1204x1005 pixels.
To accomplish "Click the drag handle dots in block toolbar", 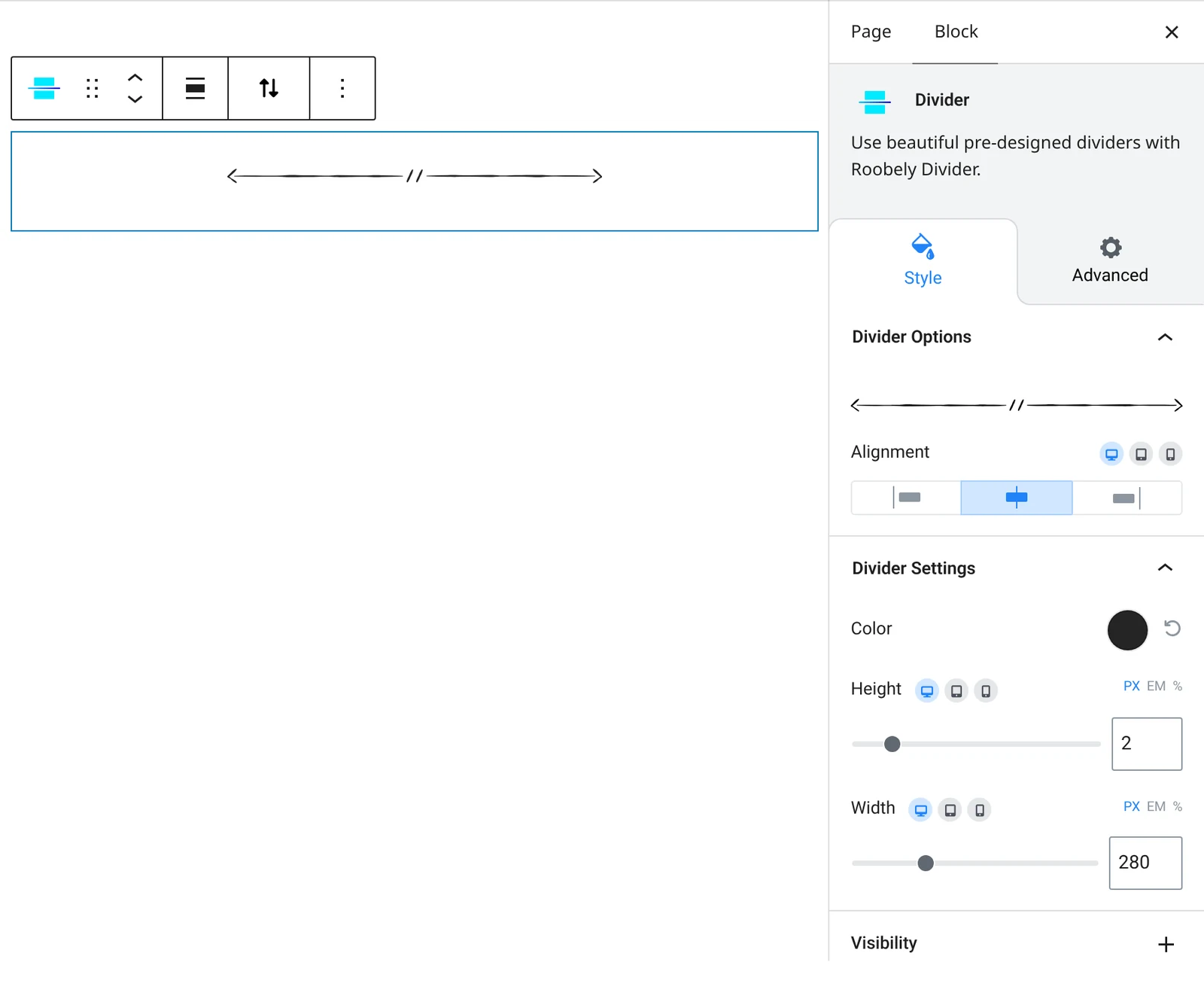I will [92, 88].
